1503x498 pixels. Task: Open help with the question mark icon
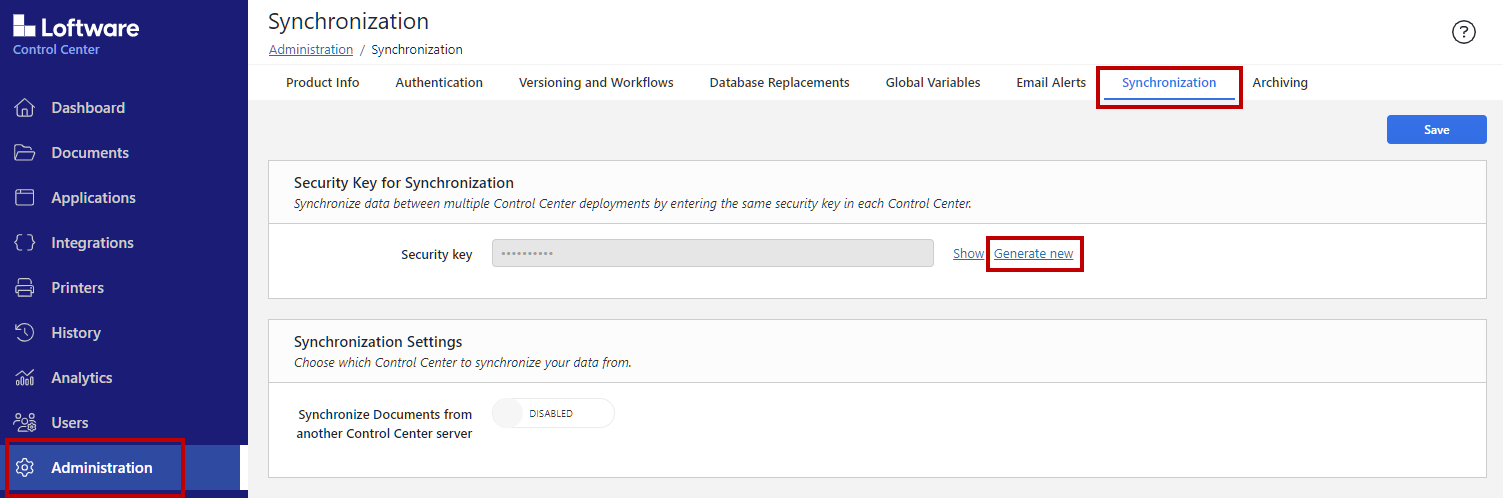click(x=1463, y=32)
